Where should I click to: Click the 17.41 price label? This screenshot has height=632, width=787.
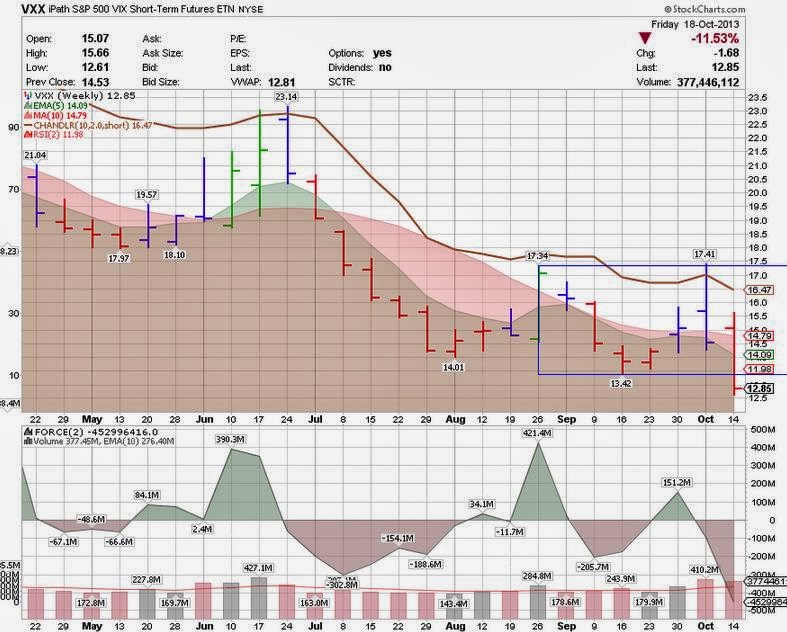[705, 255]
